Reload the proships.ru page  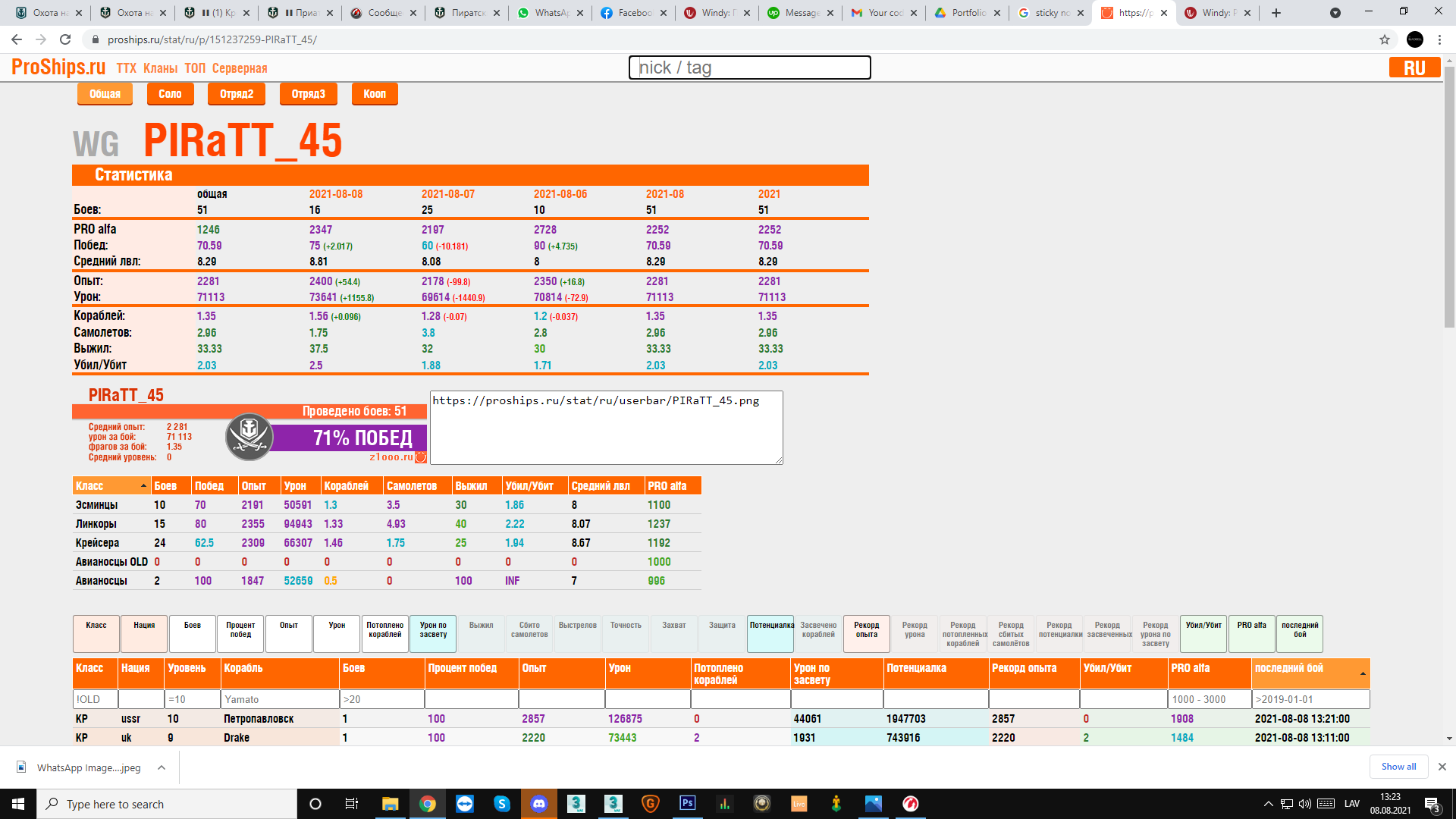click(65, 39)
